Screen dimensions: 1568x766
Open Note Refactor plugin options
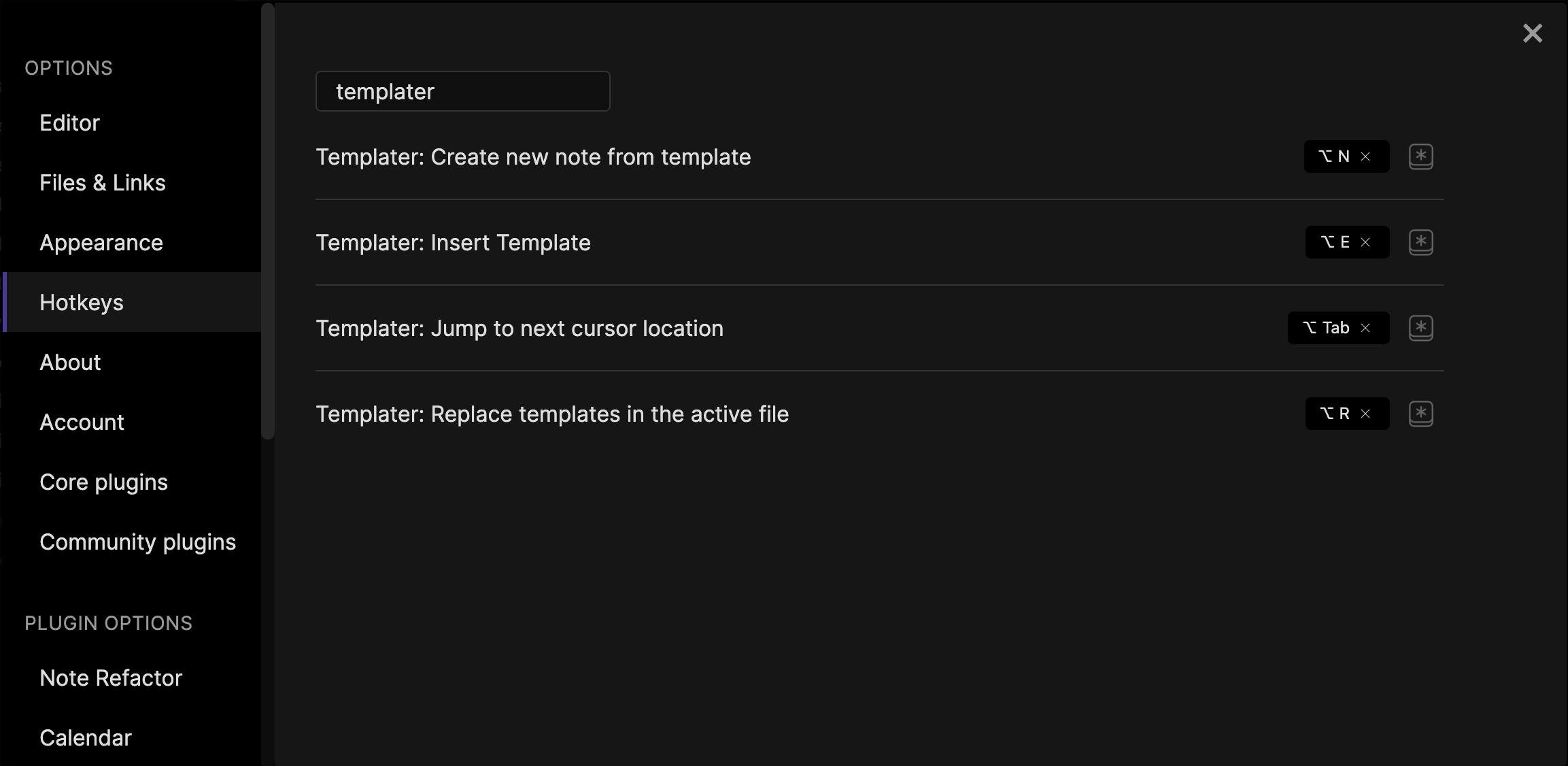[111, 678]
